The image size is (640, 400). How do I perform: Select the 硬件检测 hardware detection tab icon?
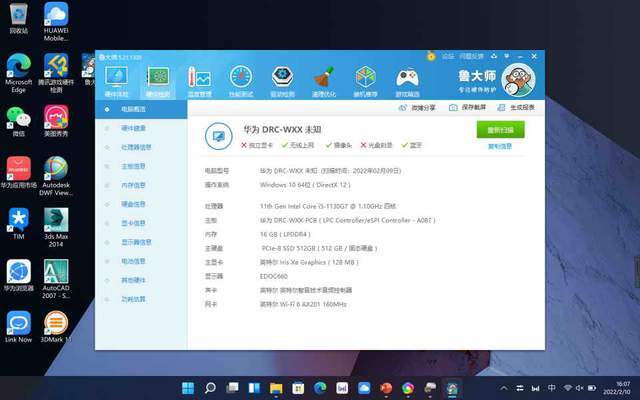click(158, 77)
